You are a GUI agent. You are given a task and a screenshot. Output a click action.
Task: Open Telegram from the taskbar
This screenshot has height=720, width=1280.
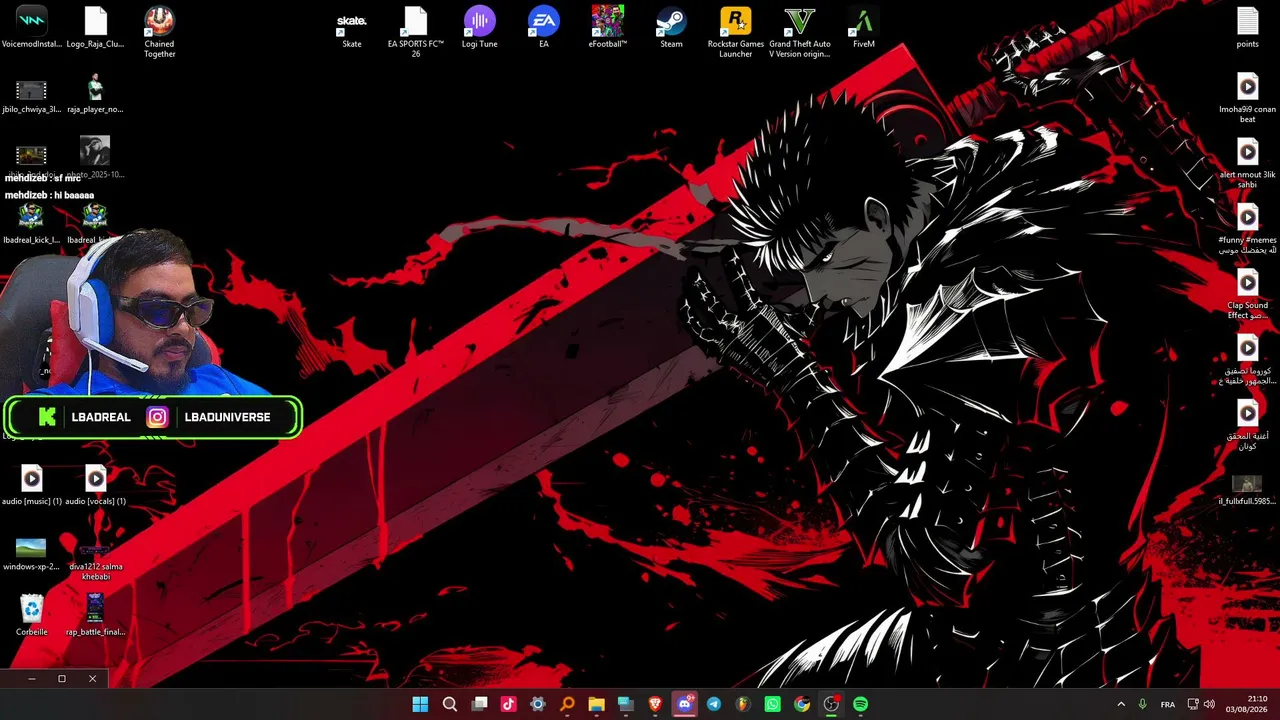tap(714, 704)
